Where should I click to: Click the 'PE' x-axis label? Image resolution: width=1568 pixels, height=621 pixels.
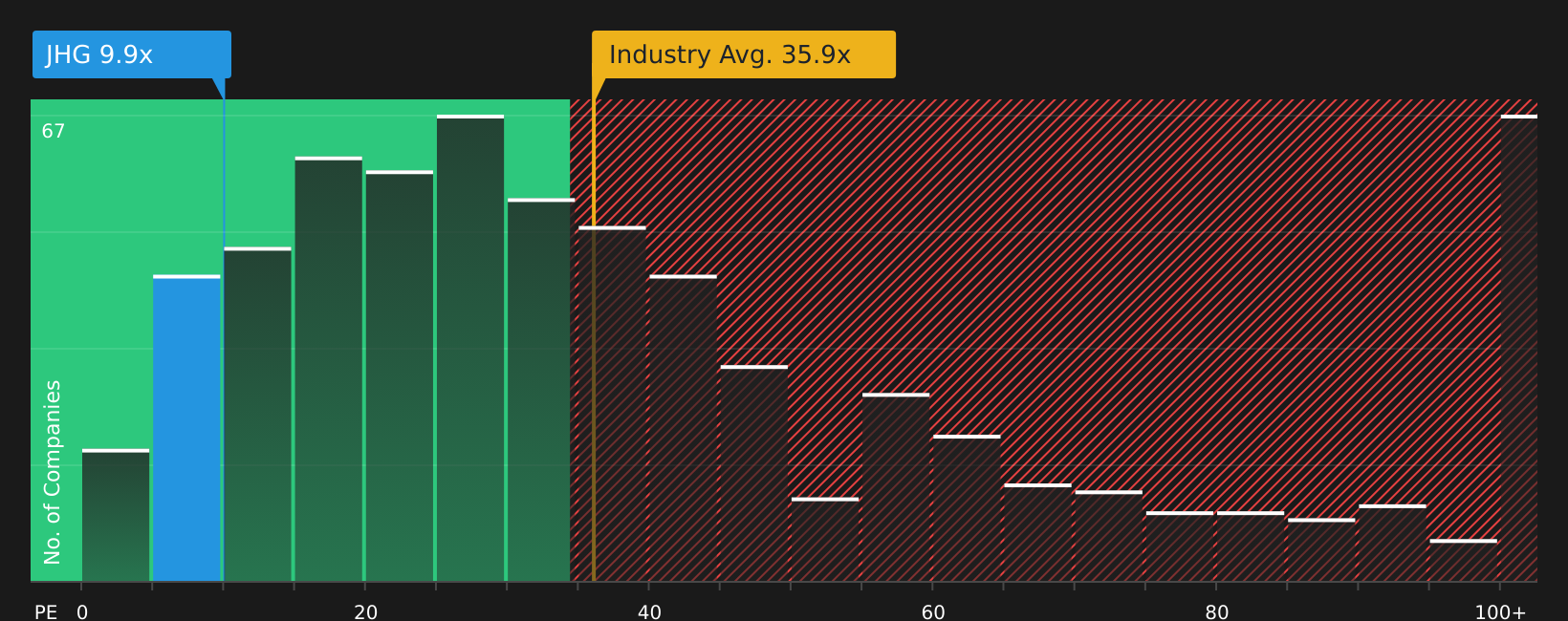[46, 611]
